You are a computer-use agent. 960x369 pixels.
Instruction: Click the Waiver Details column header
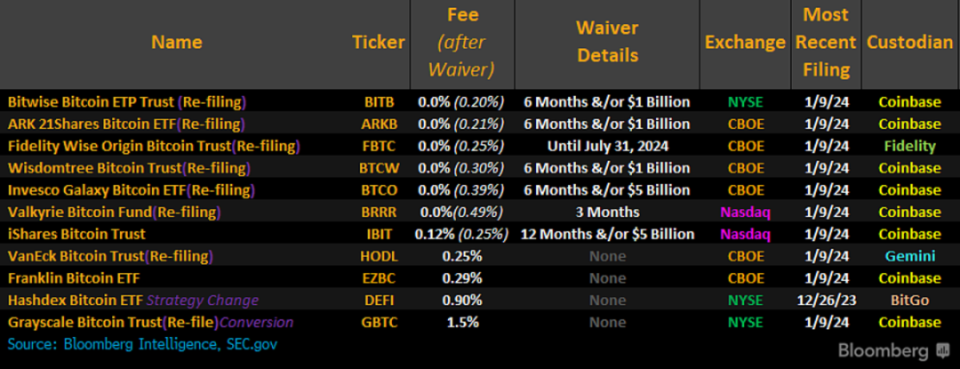coord(607,42)
